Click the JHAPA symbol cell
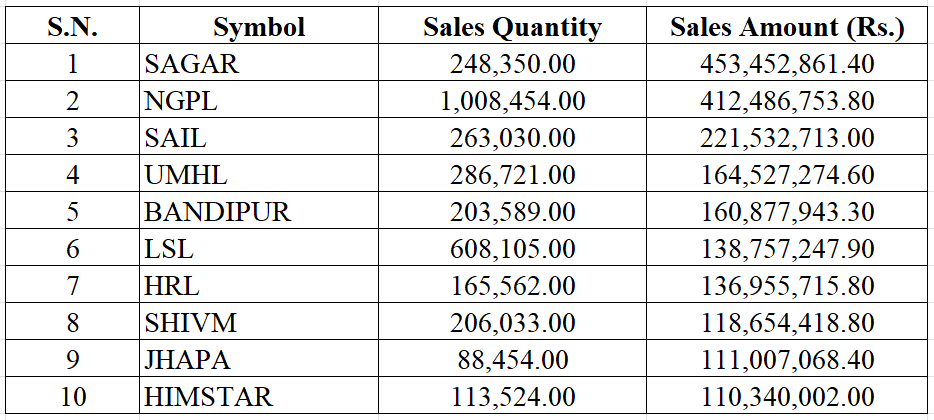The width and height of the screenshot is (934, 420). [x=188, y=360]
